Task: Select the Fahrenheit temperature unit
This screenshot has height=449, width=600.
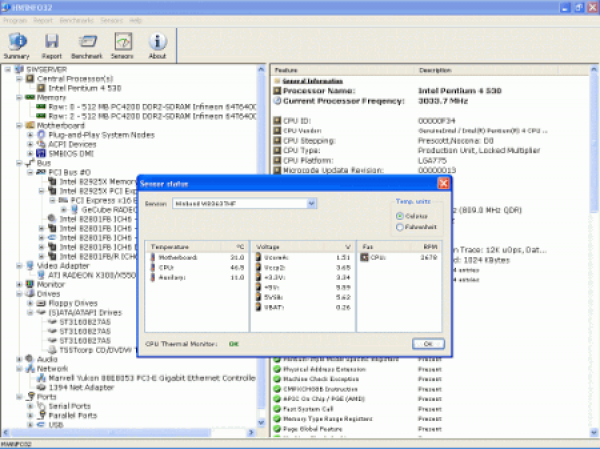Action: [x=400, y=227]
